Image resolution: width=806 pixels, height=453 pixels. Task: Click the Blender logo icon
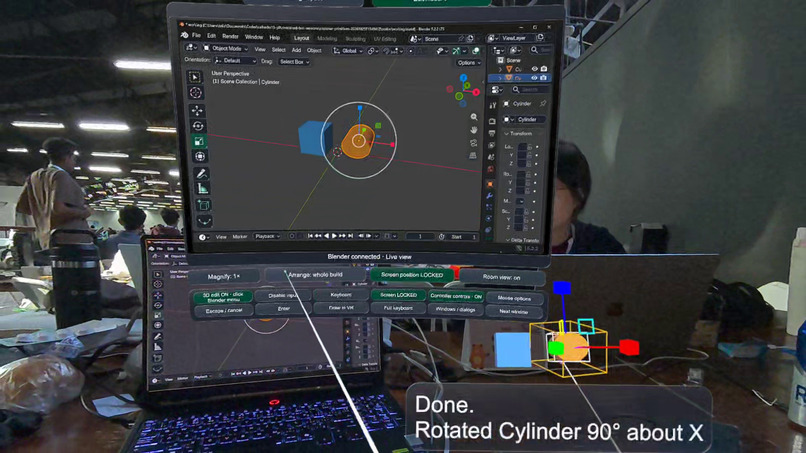click(x=185, y=35)
